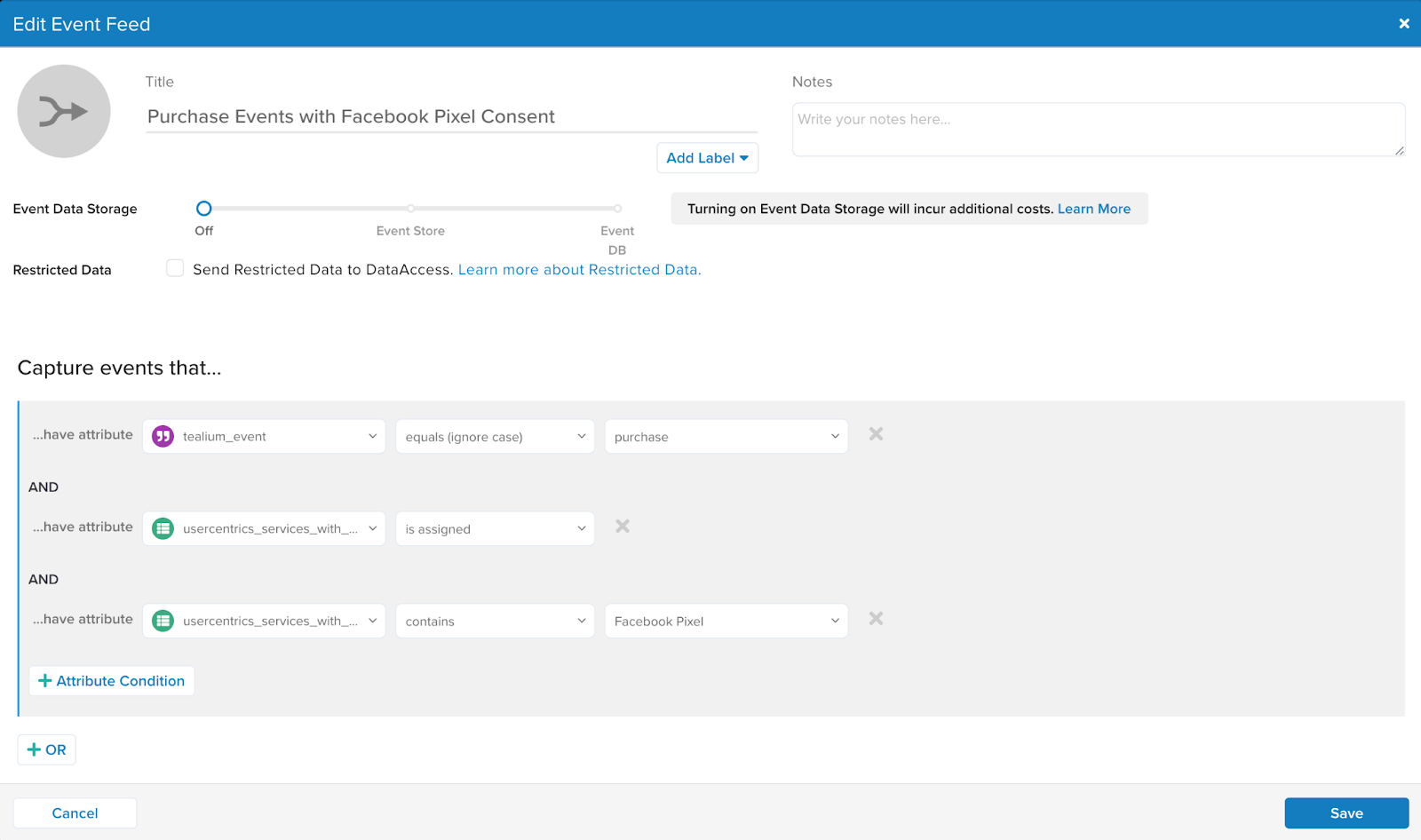Remove the Facebook Pixel contains condition

point(876,619)
